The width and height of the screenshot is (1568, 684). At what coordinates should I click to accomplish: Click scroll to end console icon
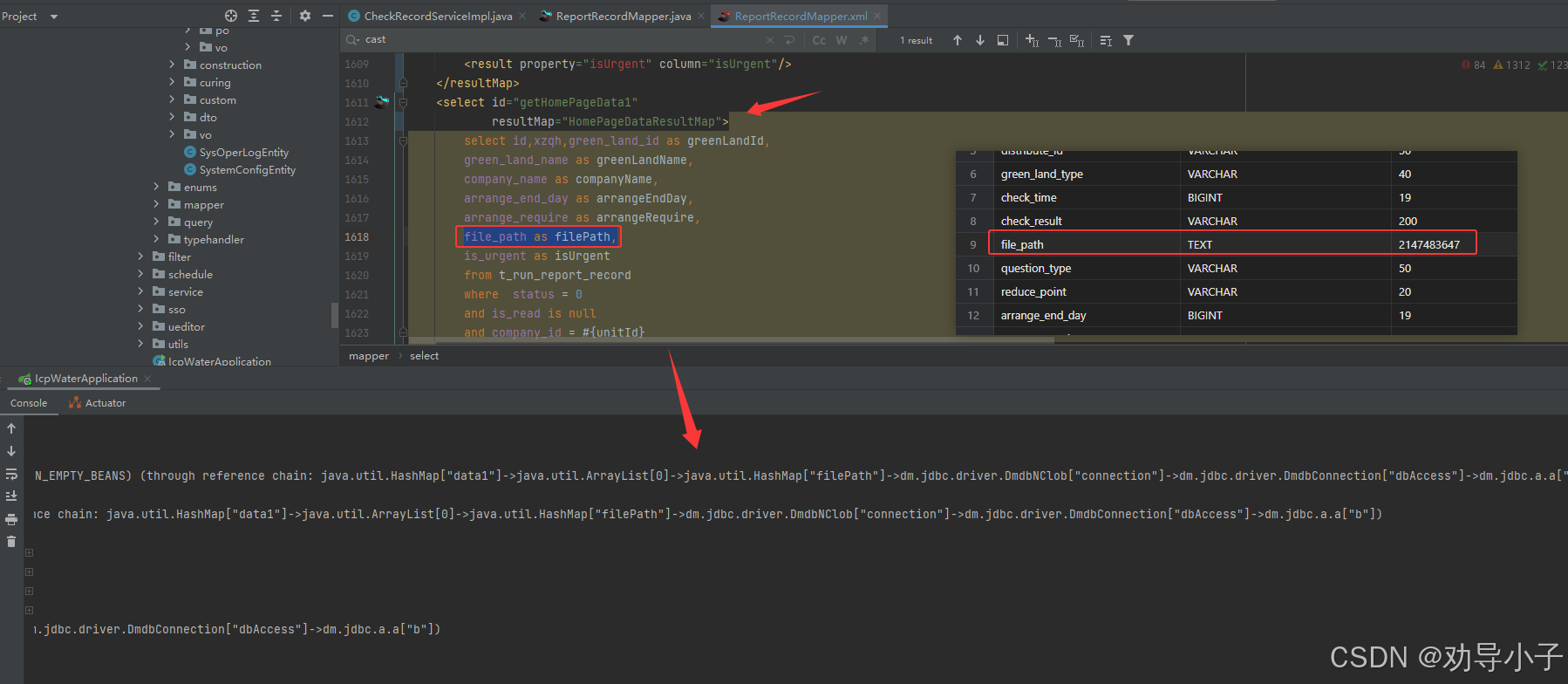tap(11, 496)
